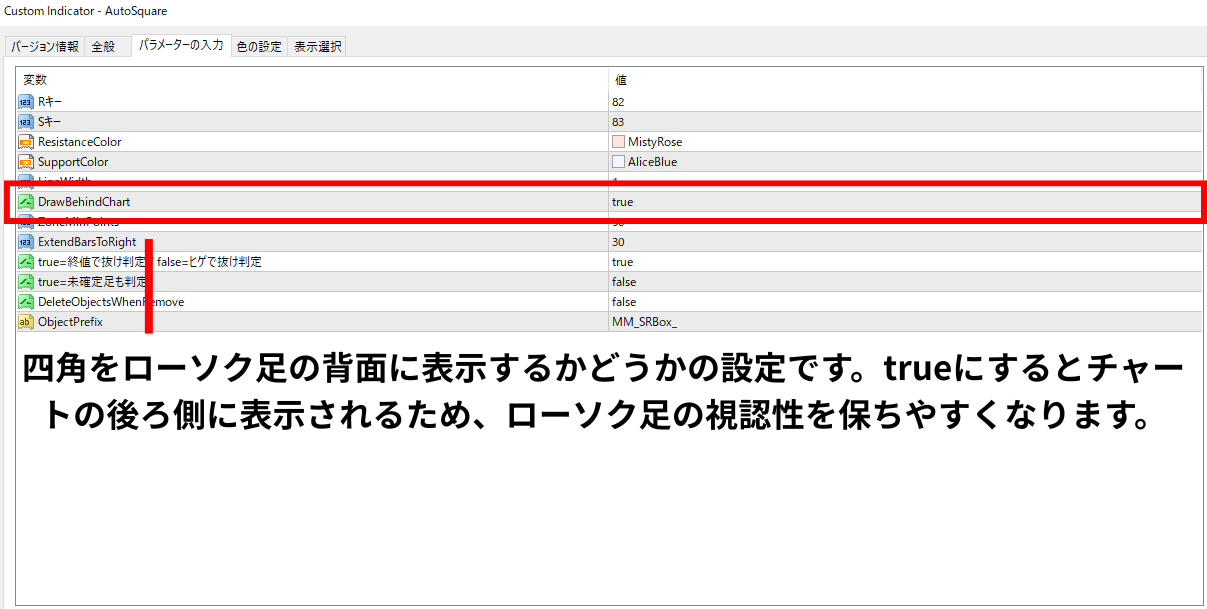Select the color icon next to ResistanceColor
The image size is (1207, 609).
26,142
